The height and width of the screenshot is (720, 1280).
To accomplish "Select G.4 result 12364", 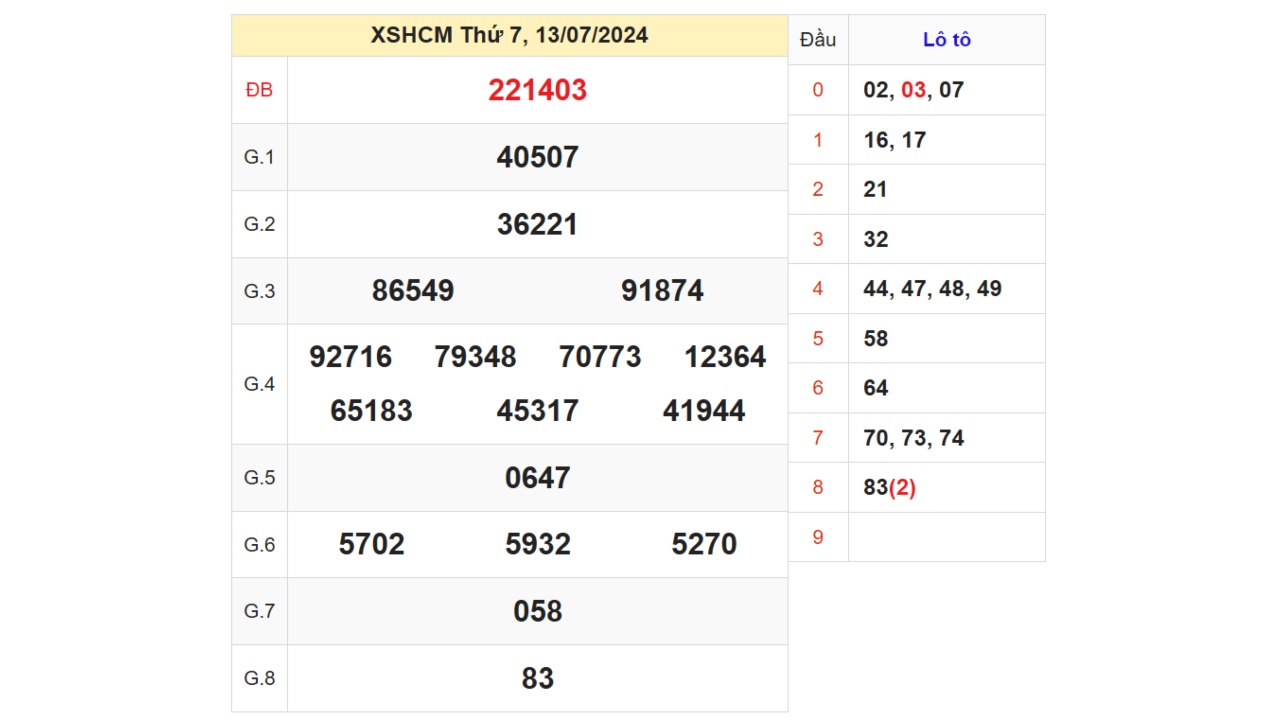I will [725, 357].
